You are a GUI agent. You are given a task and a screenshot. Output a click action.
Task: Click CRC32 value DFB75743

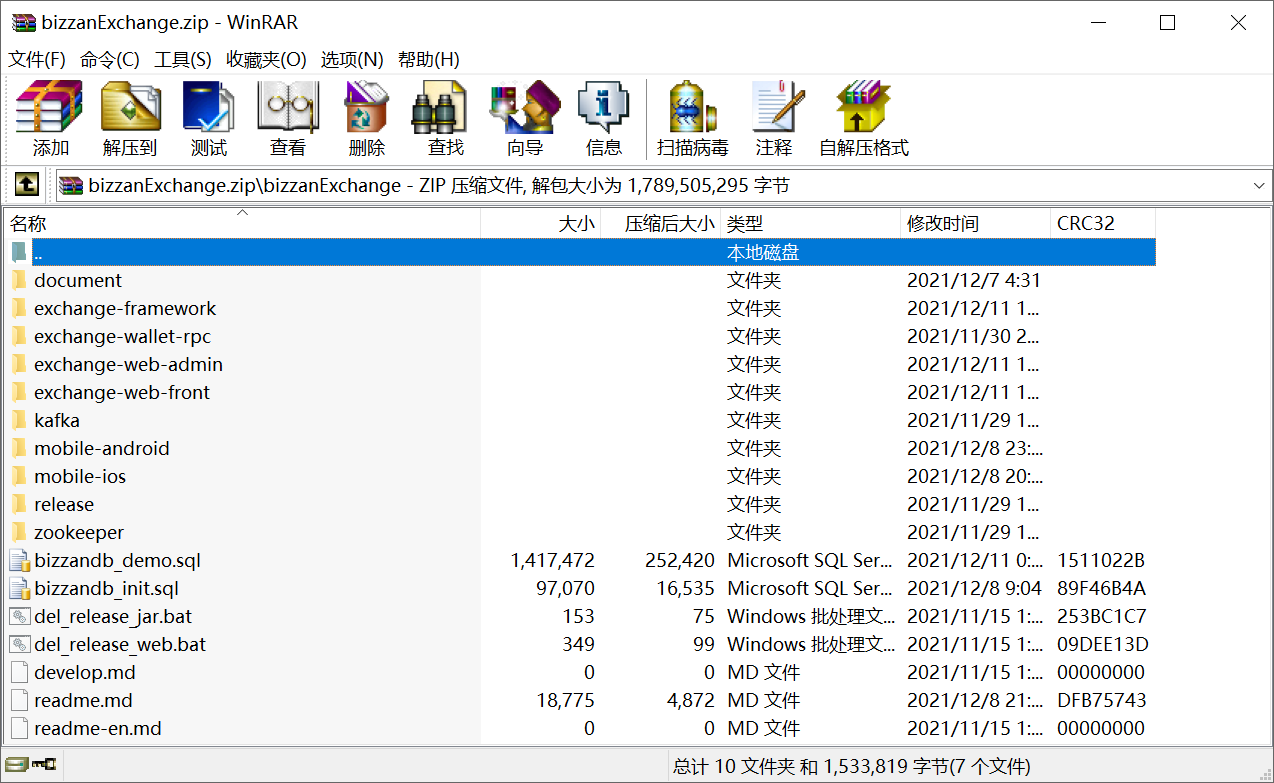coord(1102,700)
